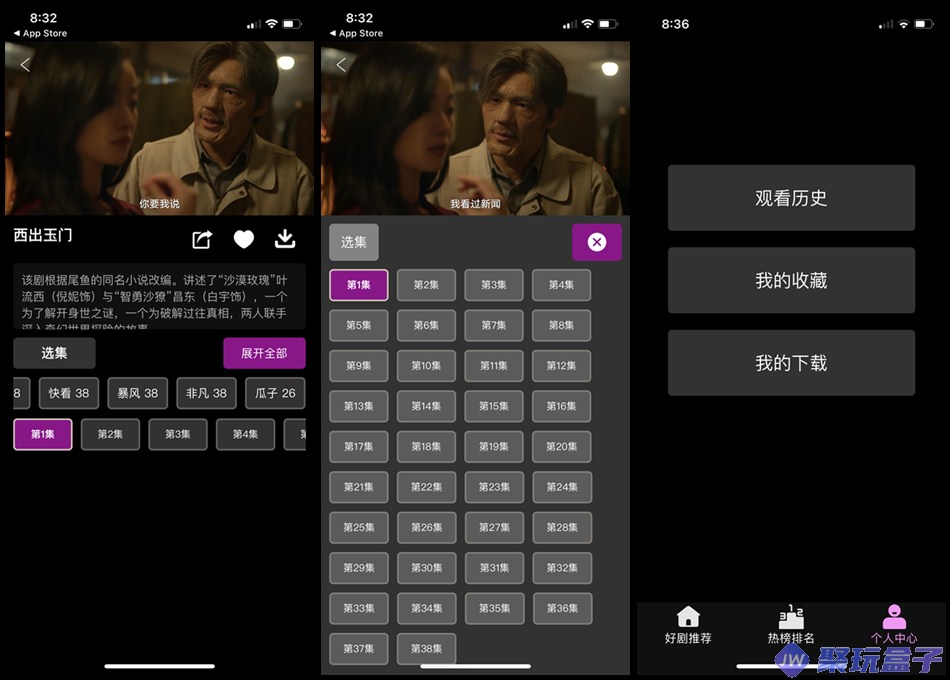Play episode 第17集
950x680 pixels.
[x=359, y=447]
